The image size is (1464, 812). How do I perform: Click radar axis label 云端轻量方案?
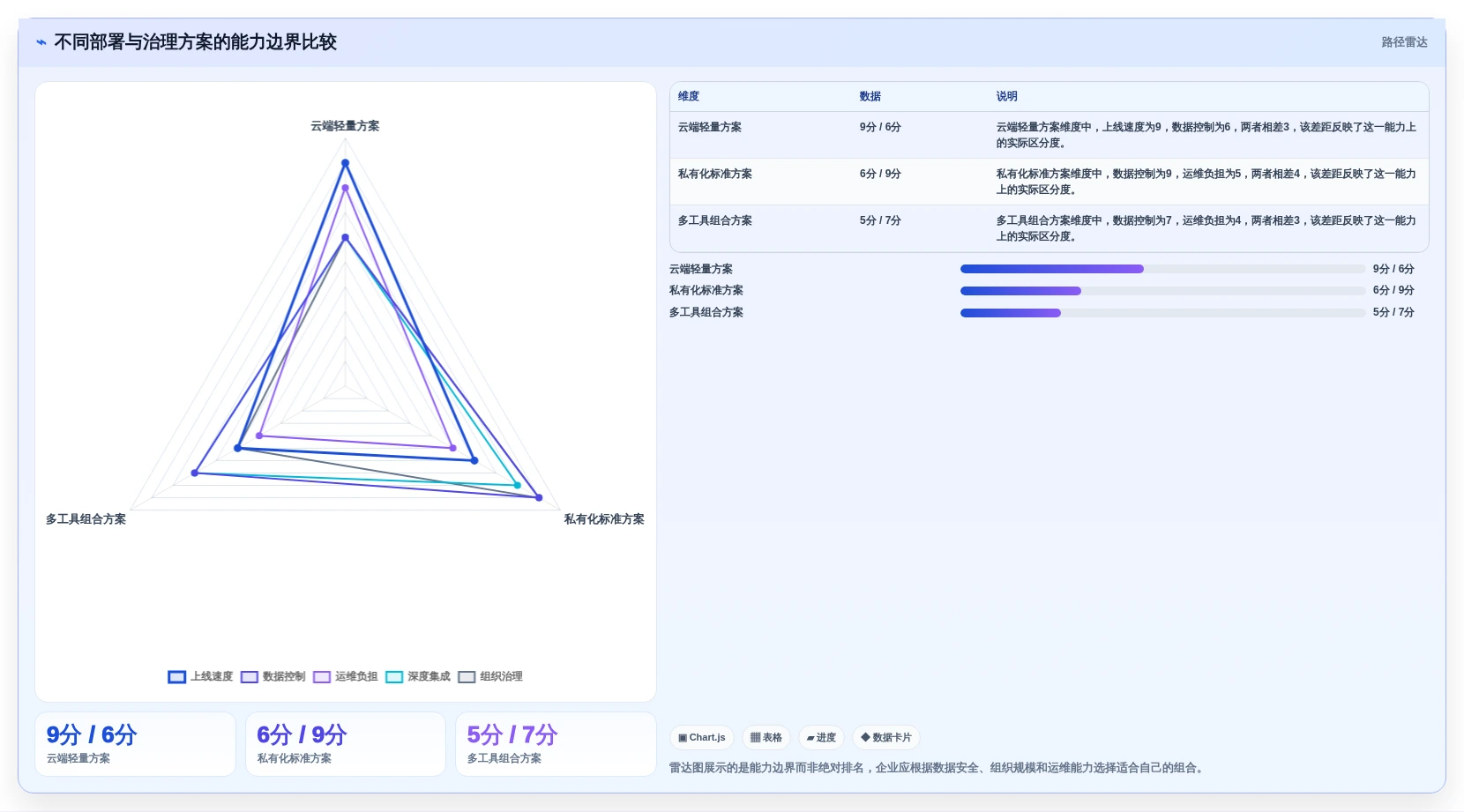pyautogui.click(x=345, y=126)
